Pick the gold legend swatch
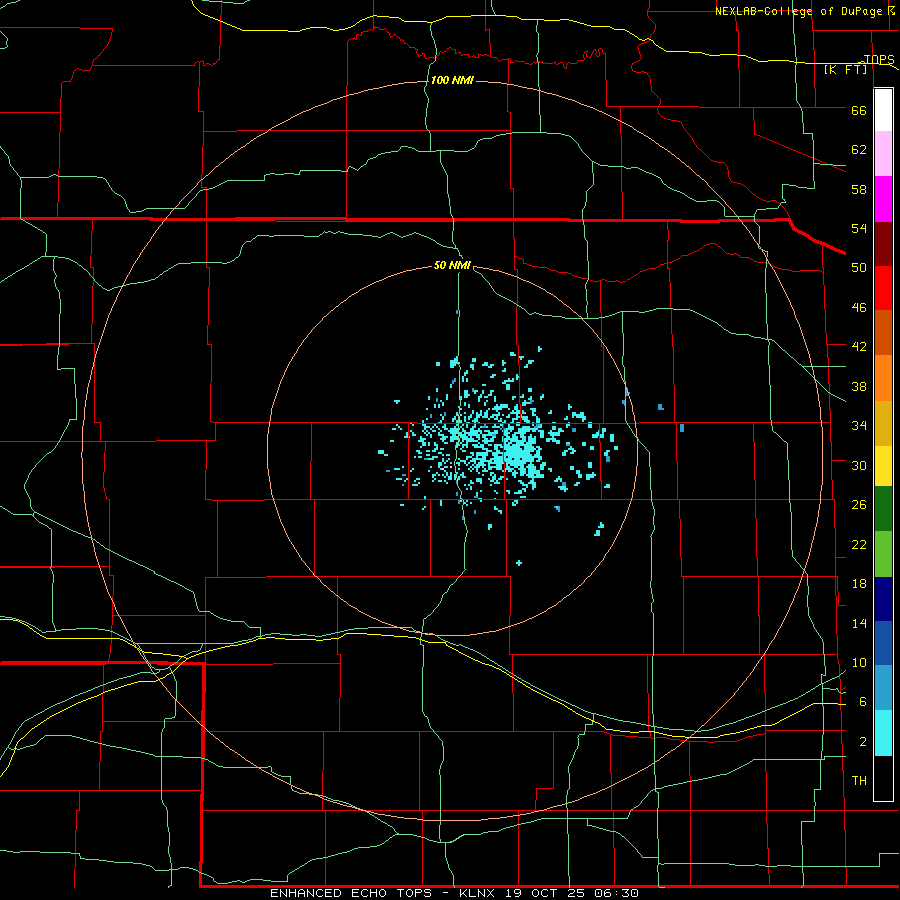Viewport: 900px width, 900px height. coord(883,423)
